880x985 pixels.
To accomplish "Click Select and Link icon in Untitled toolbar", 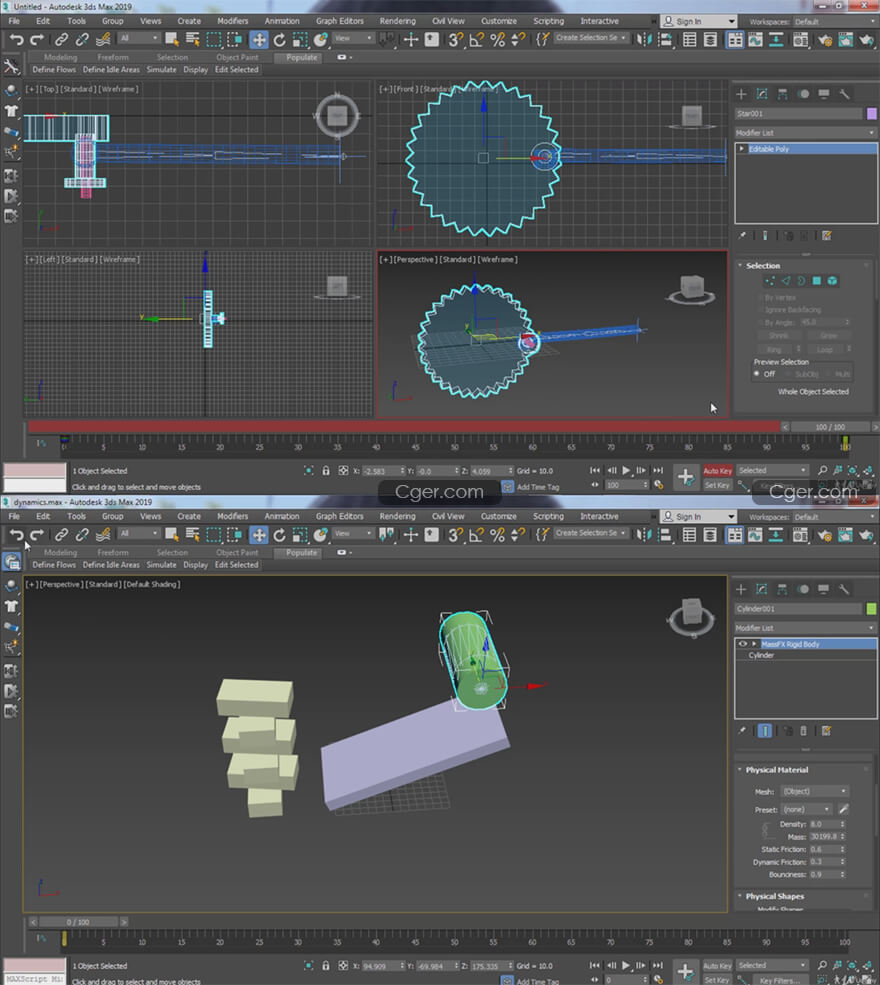I will [x=61, y=40].
